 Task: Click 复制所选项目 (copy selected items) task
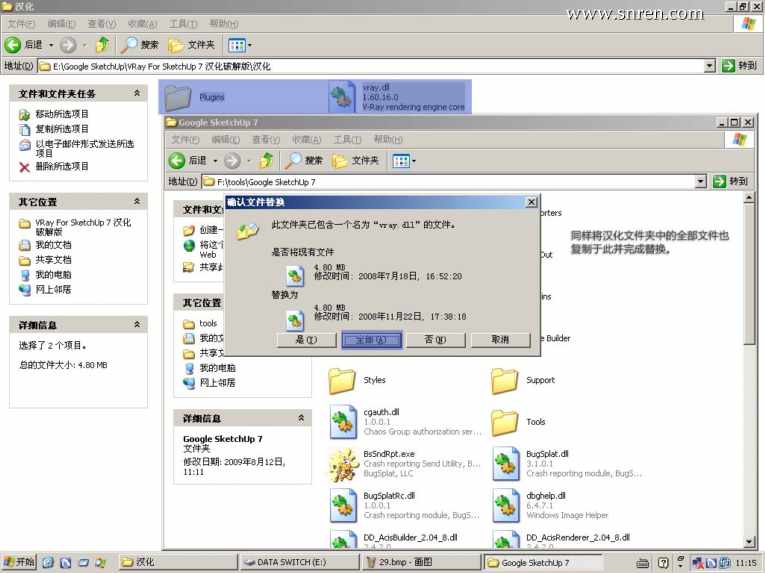click(62, 129)
